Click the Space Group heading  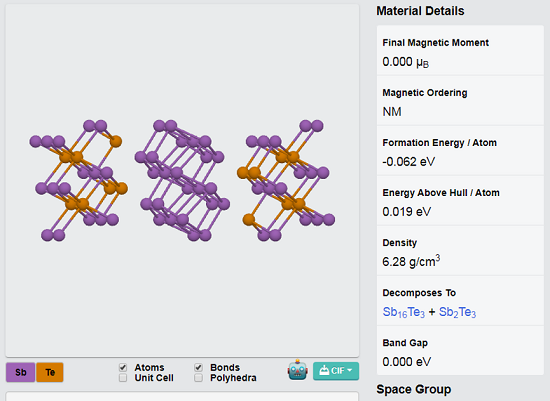[x=414, y=389]
